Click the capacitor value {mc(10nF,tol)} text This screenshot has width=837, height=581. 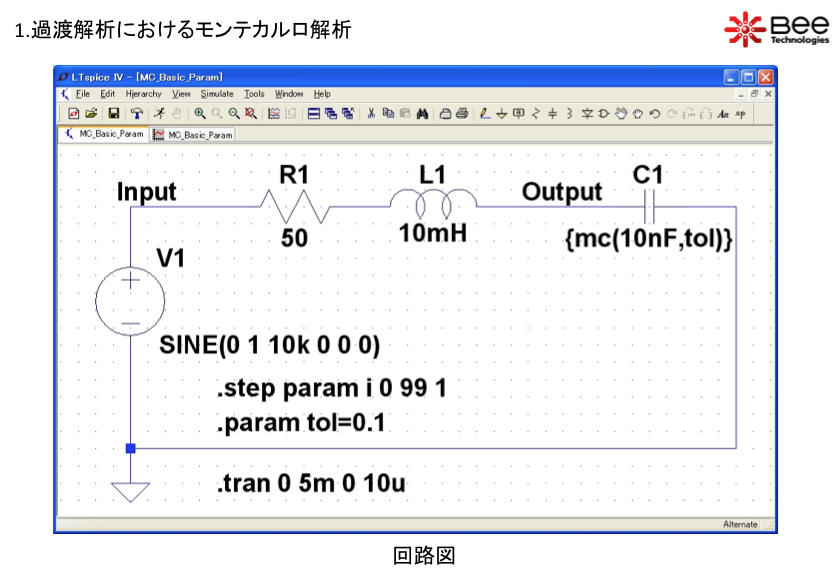[x=649, y=240]
